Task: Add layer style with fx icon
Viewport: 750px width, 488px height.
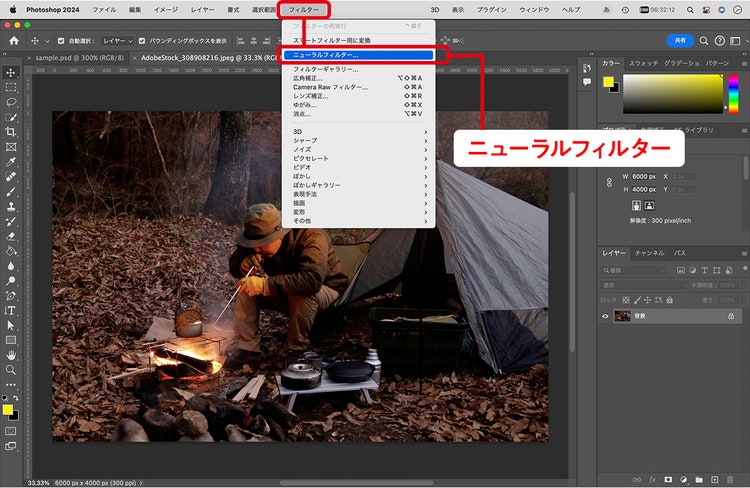Action: point(652,479)
